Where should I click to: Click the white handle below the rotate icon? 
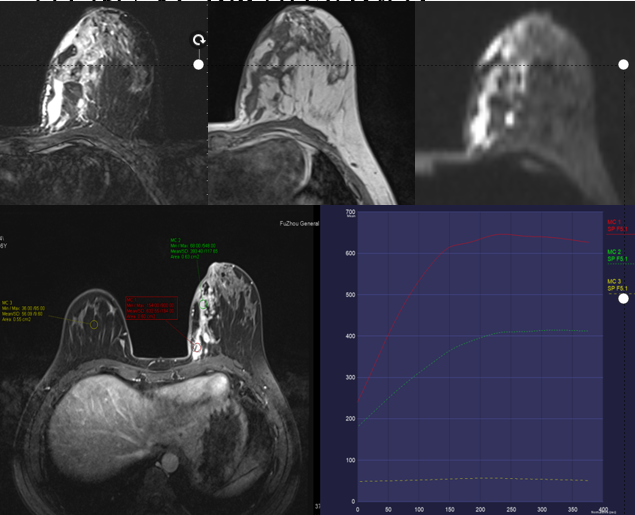point(198,64)
